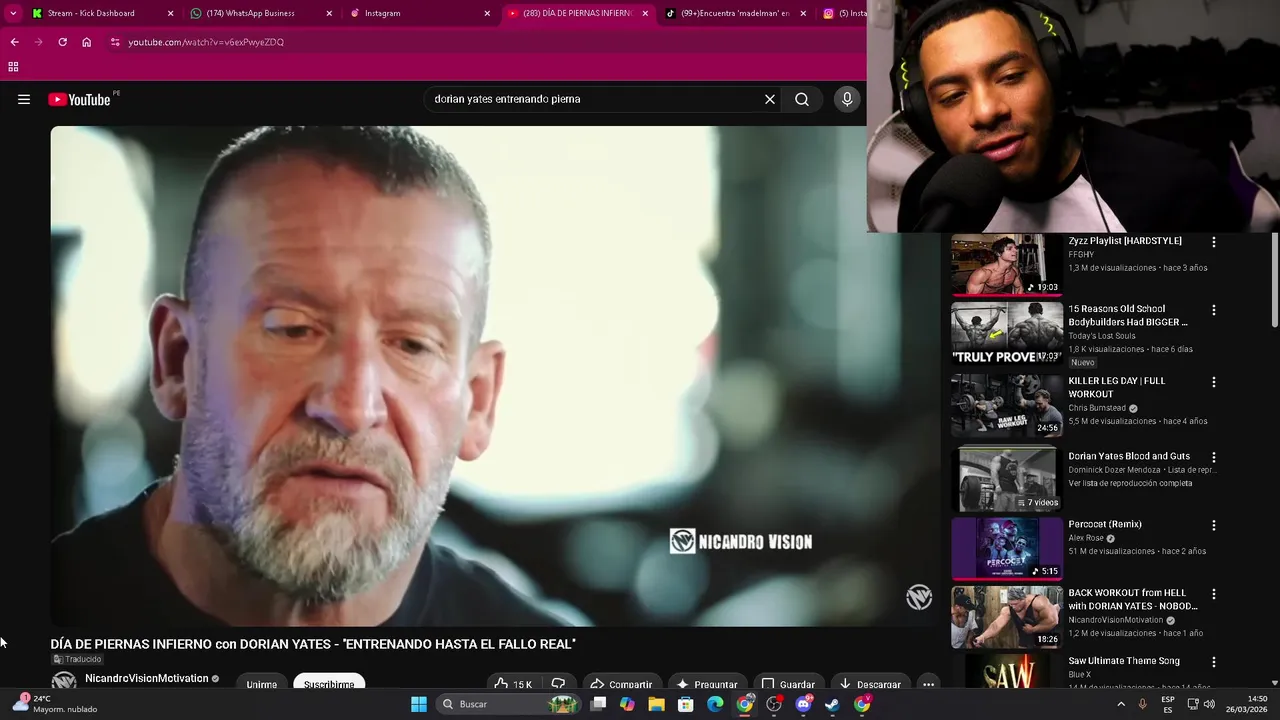
Task: View site information icon beside URL
Action: [115, 42]
